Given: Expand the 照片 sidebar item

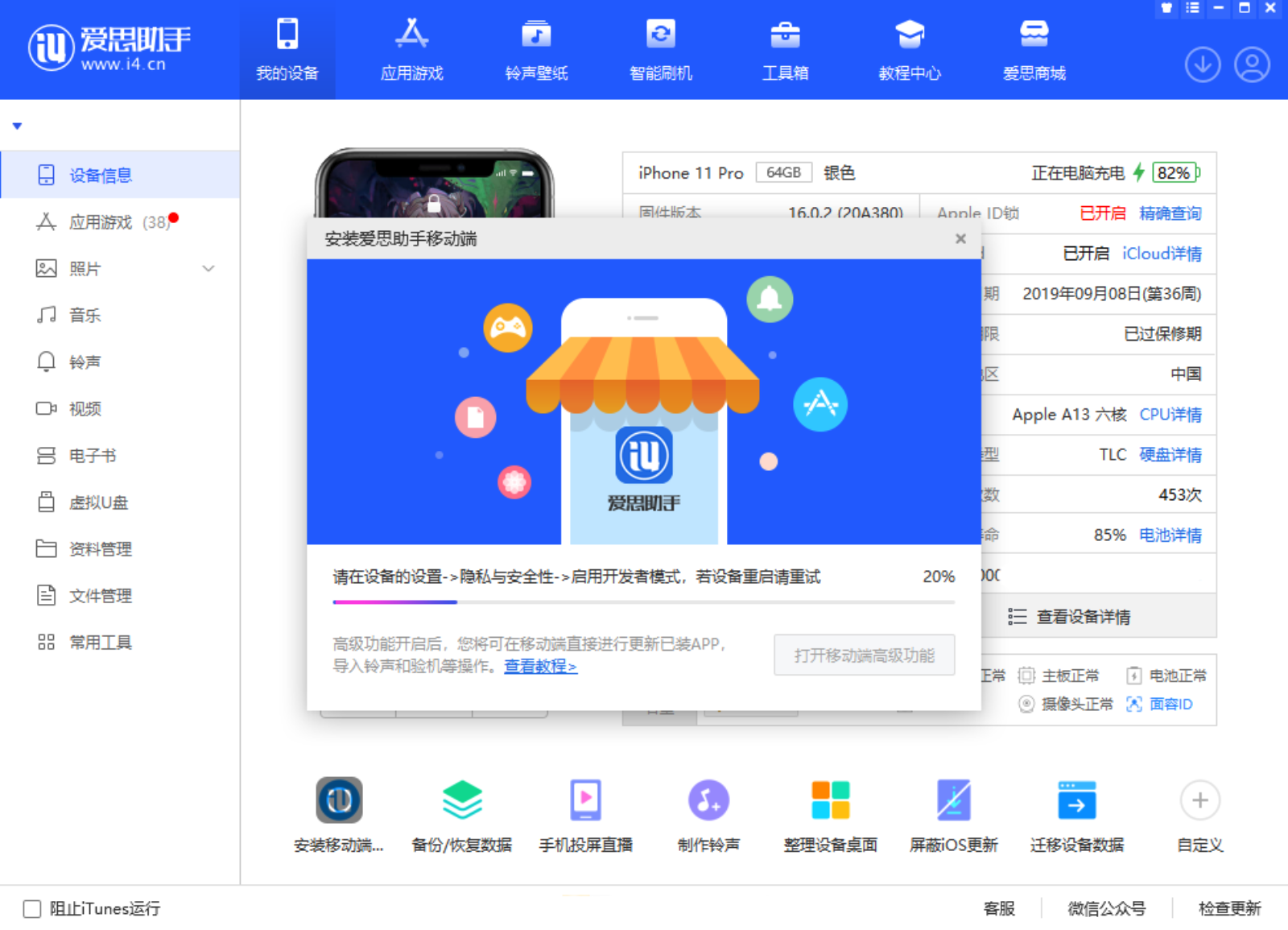Looking at the screenshot, I should [x=208, y=268].
